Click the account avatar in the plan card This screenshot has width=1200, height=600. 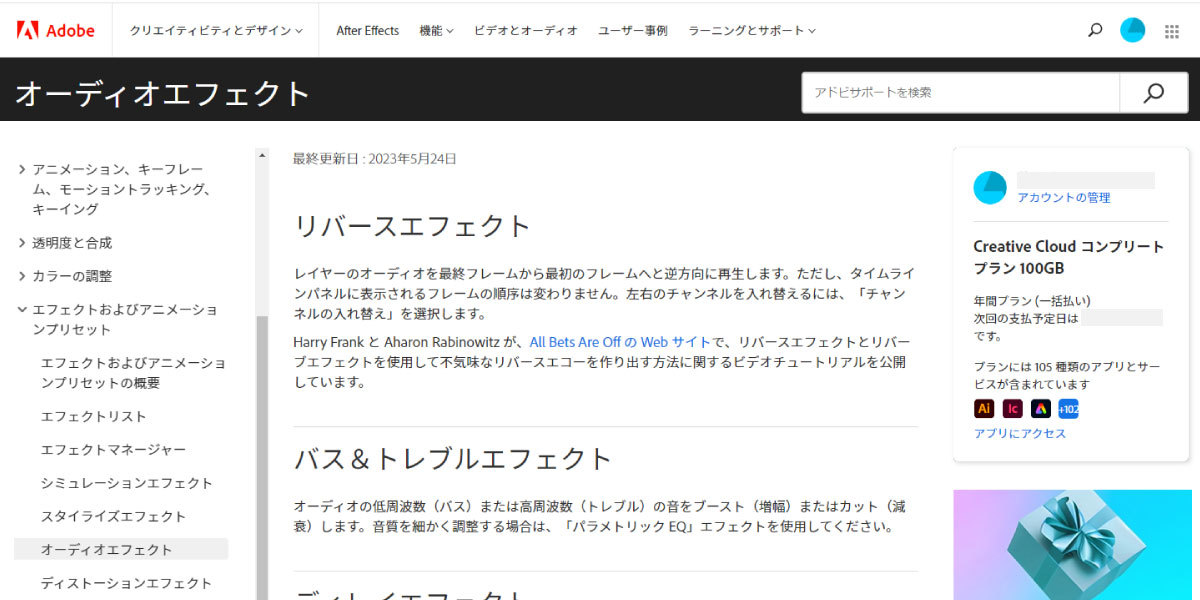pos(990,187)
